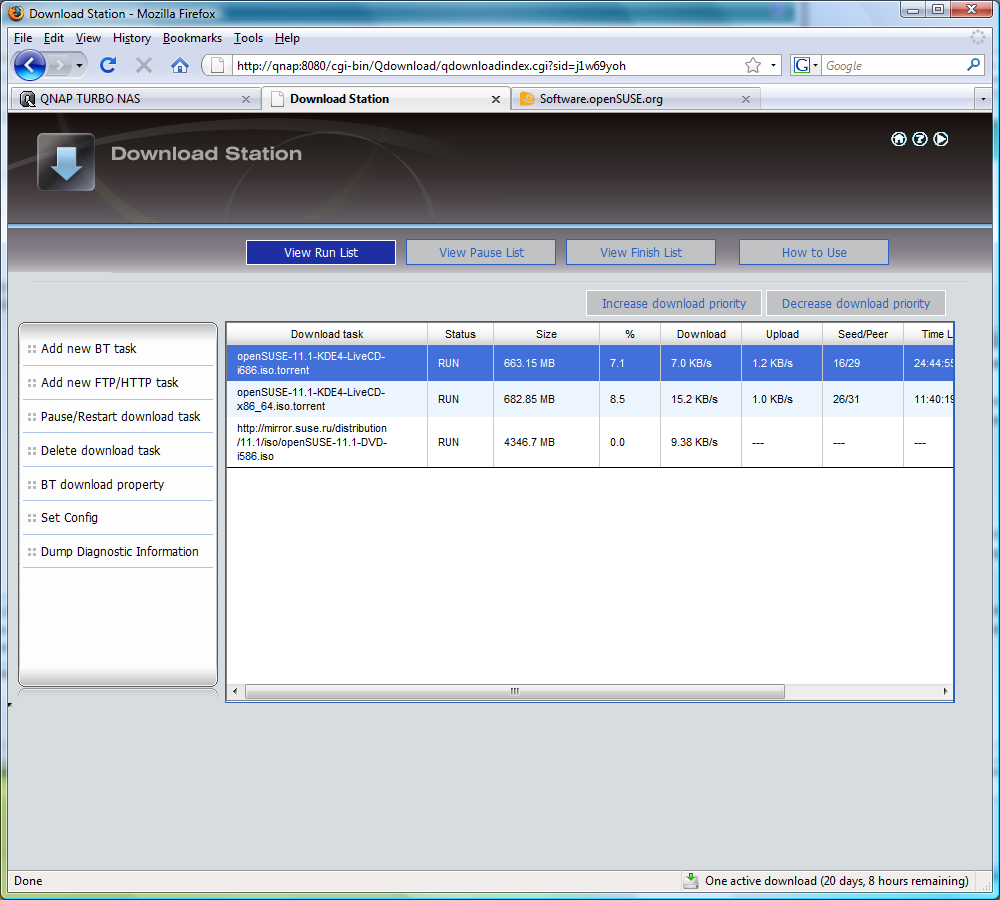Click the Seed/Peer column header
This screenshot has width=1000, height=900.
coord(863,334)
